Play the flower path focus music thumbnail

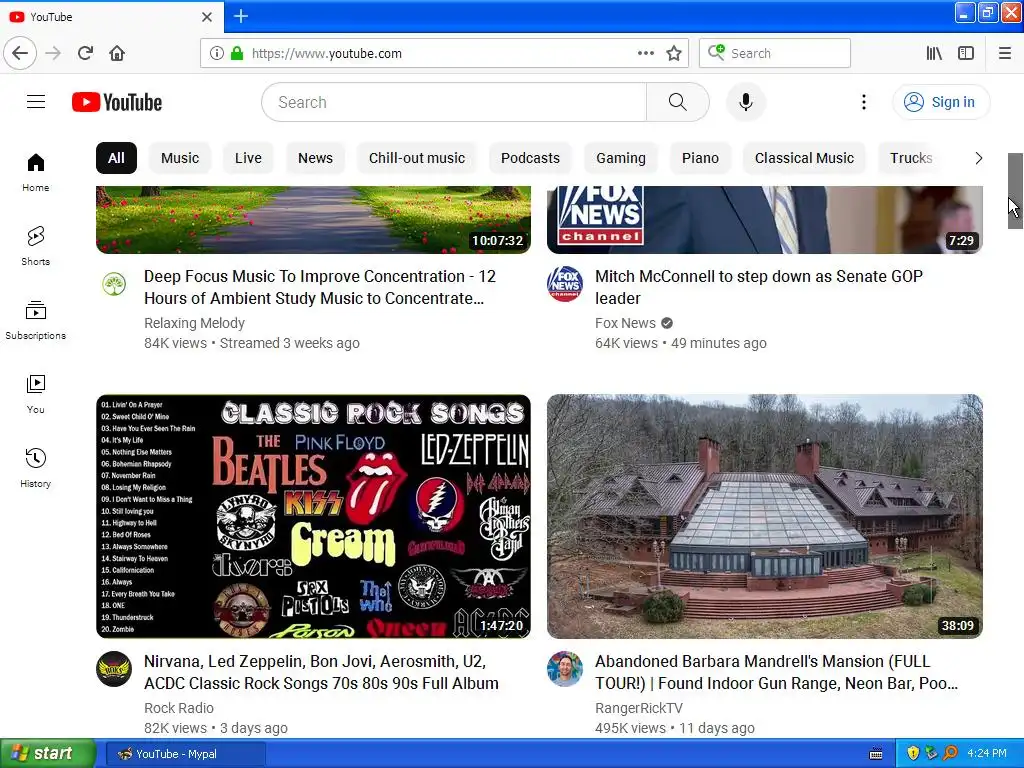click(313, 219)
